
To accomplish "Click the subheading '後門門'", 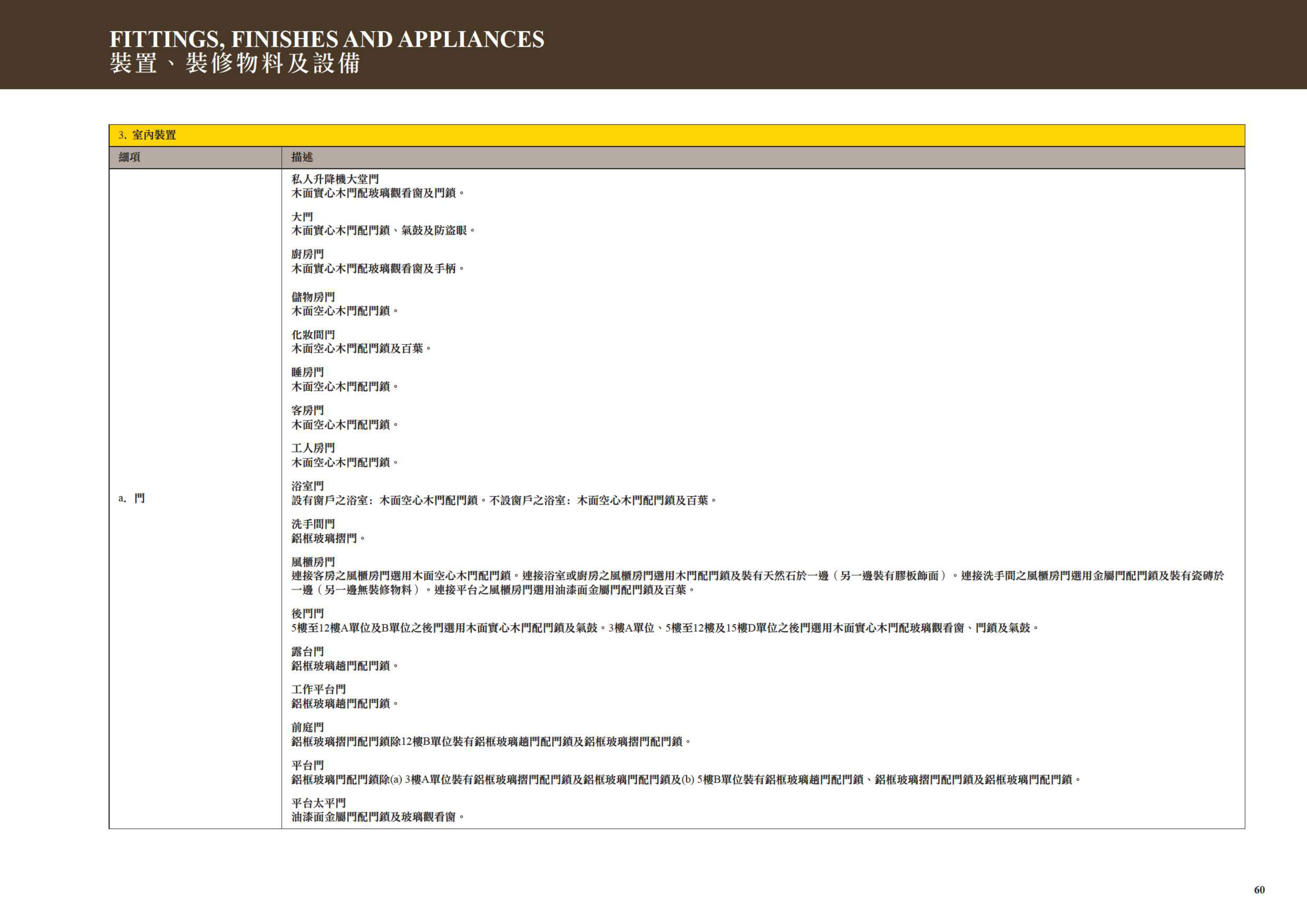I will (307, 613).
